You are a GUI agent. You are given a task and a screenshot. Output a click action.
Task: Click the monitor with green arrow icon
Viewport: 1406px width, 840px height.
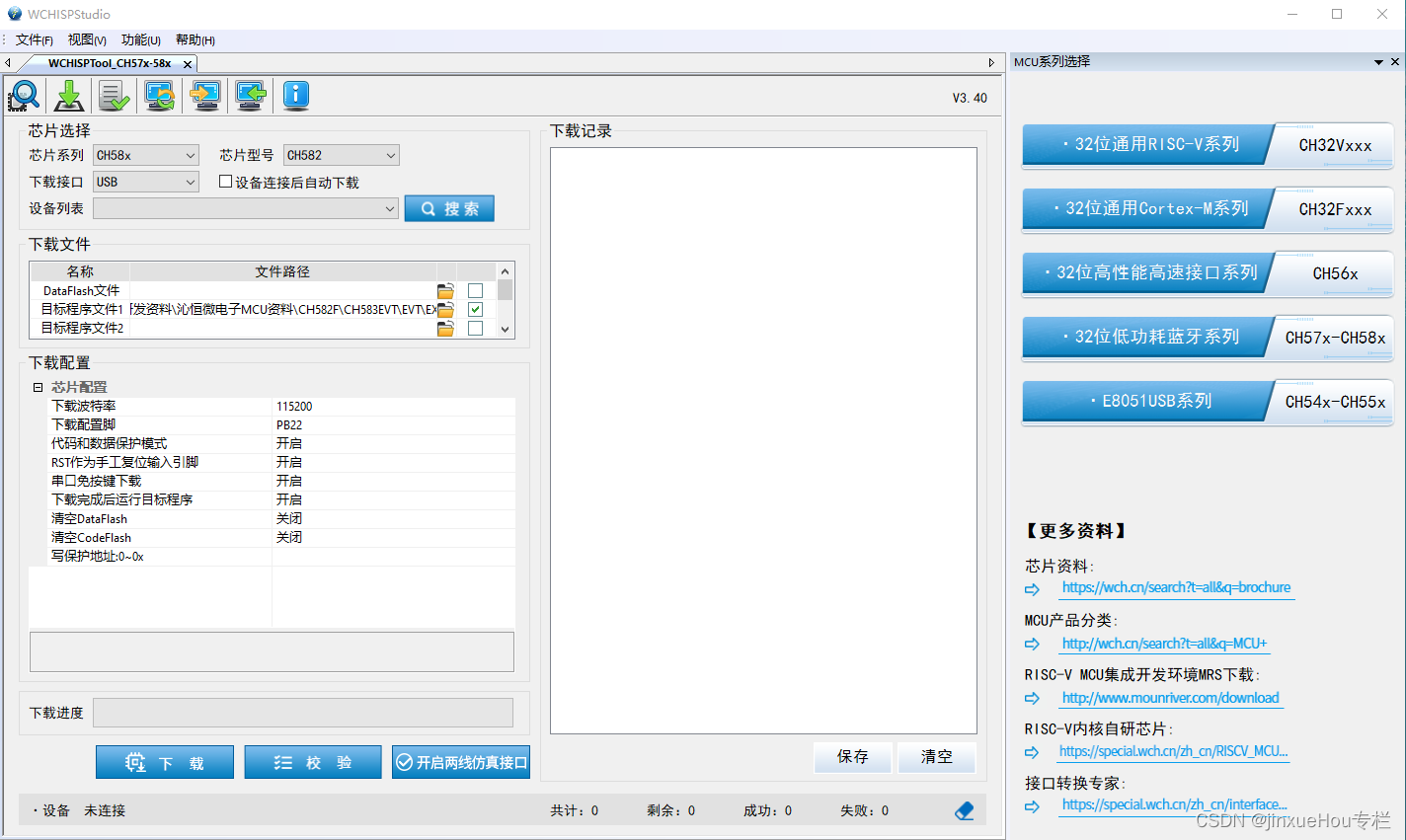(x=251, y=96)
